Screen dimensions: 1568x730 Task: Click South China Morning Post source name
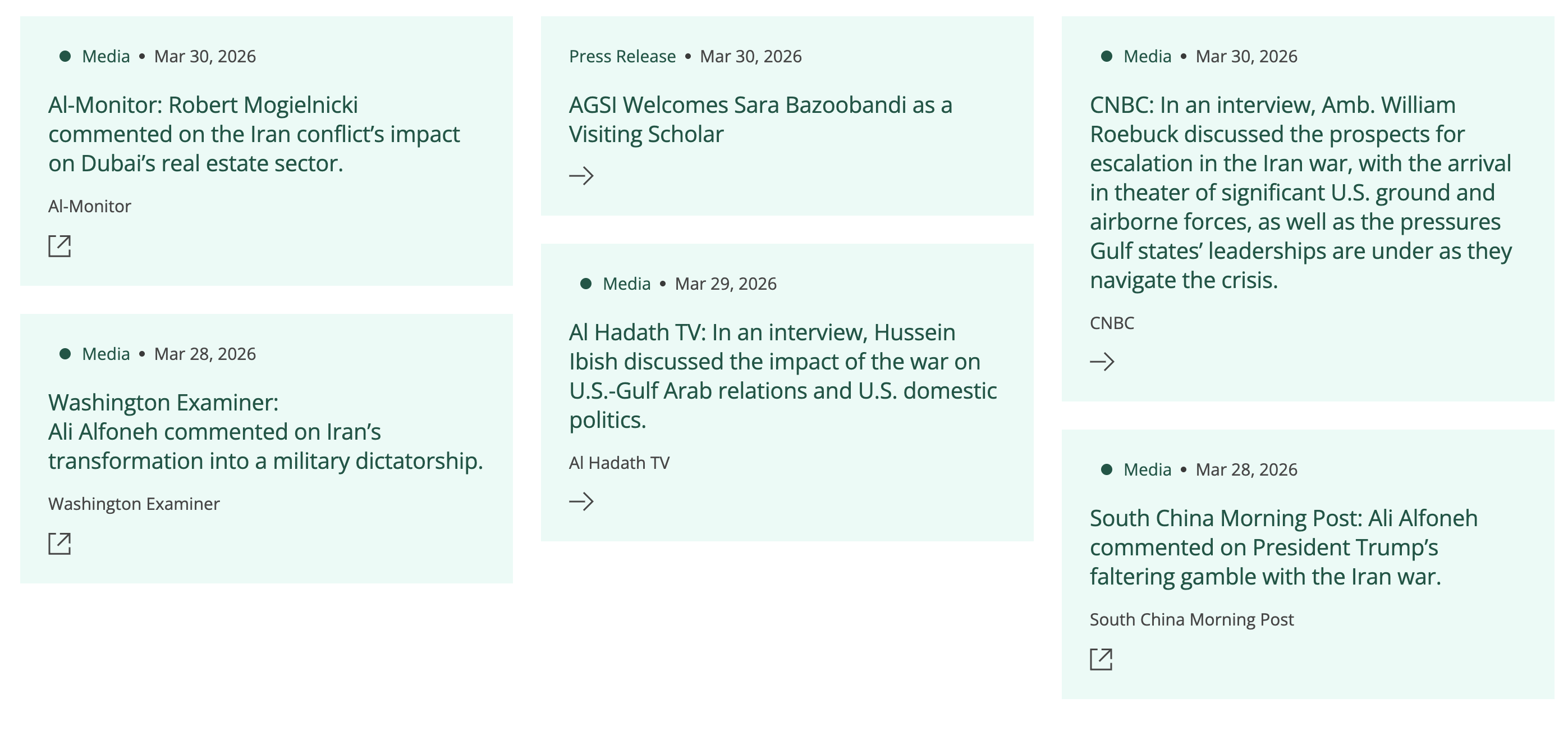pos(1191,620)
